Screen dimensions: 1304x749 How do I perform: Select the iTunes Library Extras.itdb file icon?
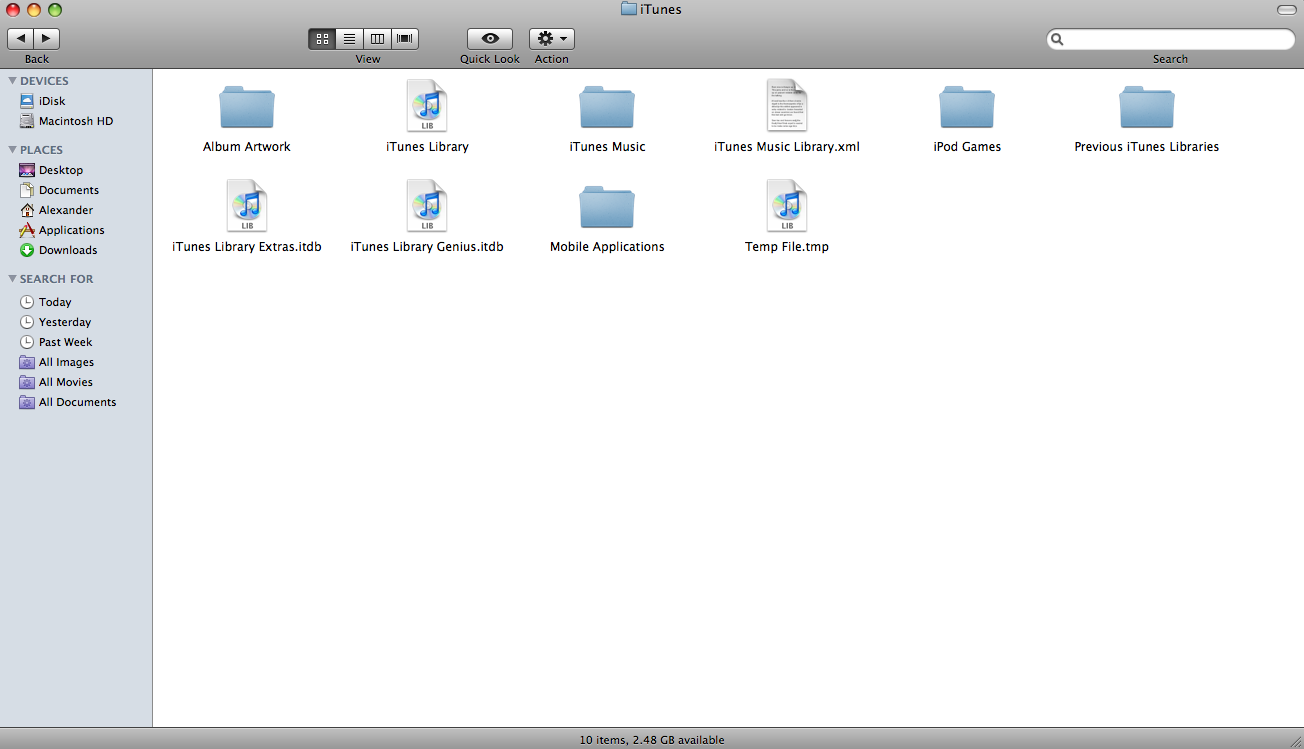click(247, 206)
